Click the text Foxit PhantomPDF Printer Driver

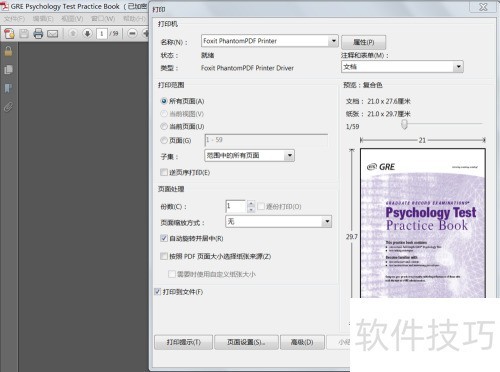coord(247,68)
